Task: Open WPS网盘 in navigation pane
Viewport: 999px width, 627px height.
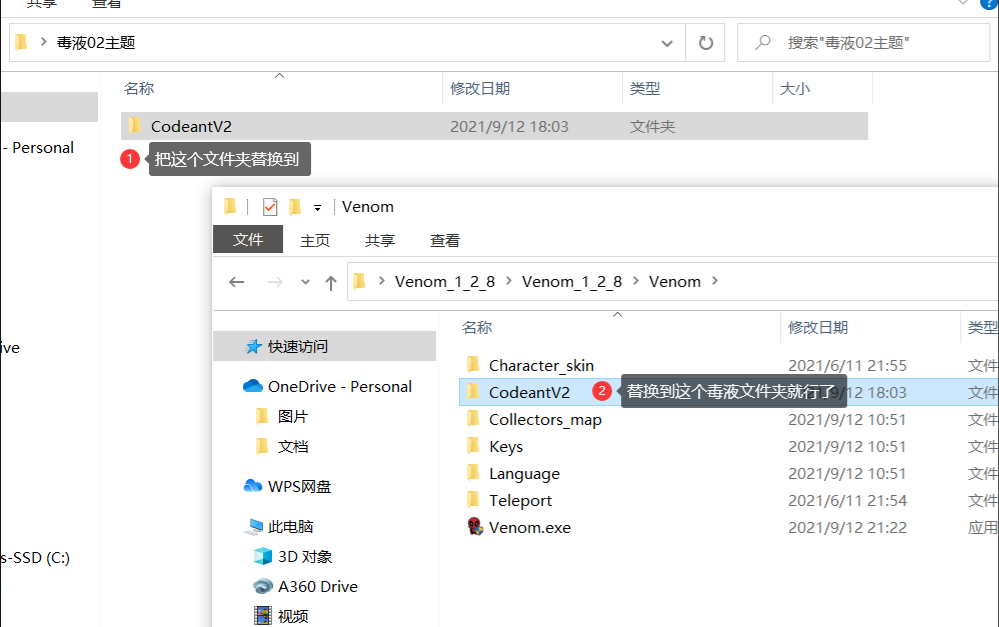Action: tap(287, 486)
